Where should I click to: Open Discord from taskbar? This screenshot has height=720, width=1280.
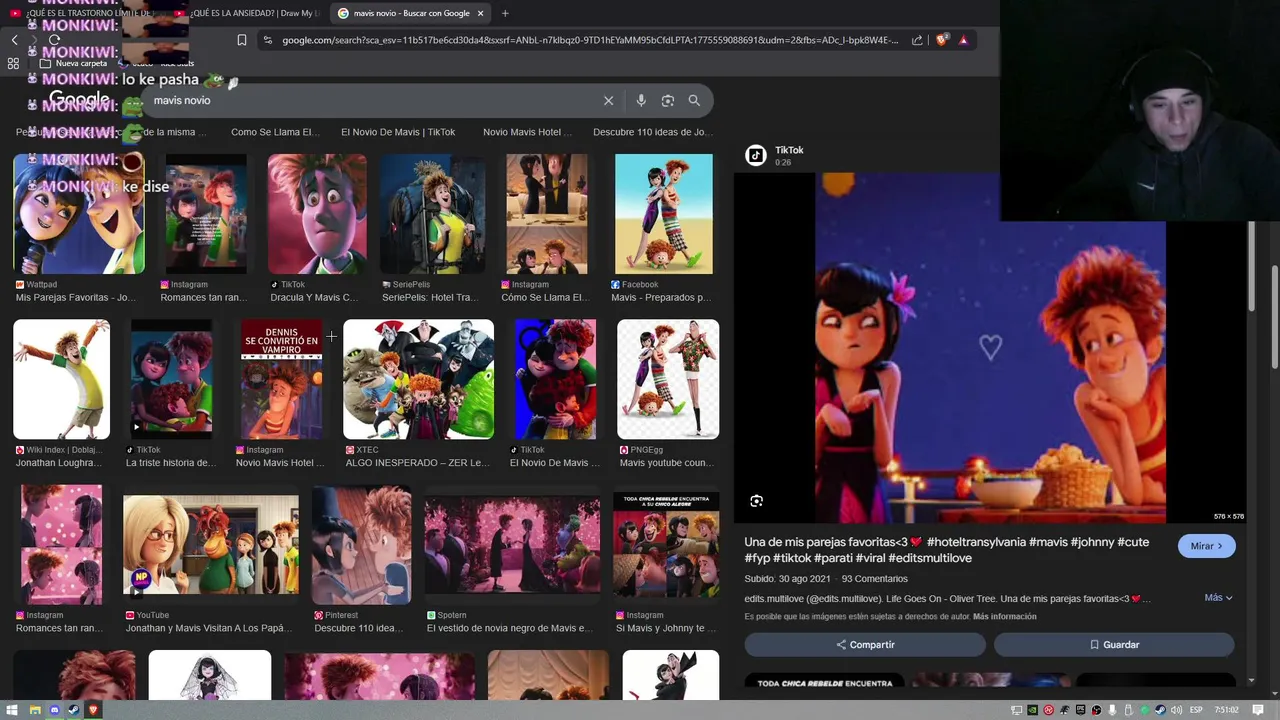click(54, 710)
